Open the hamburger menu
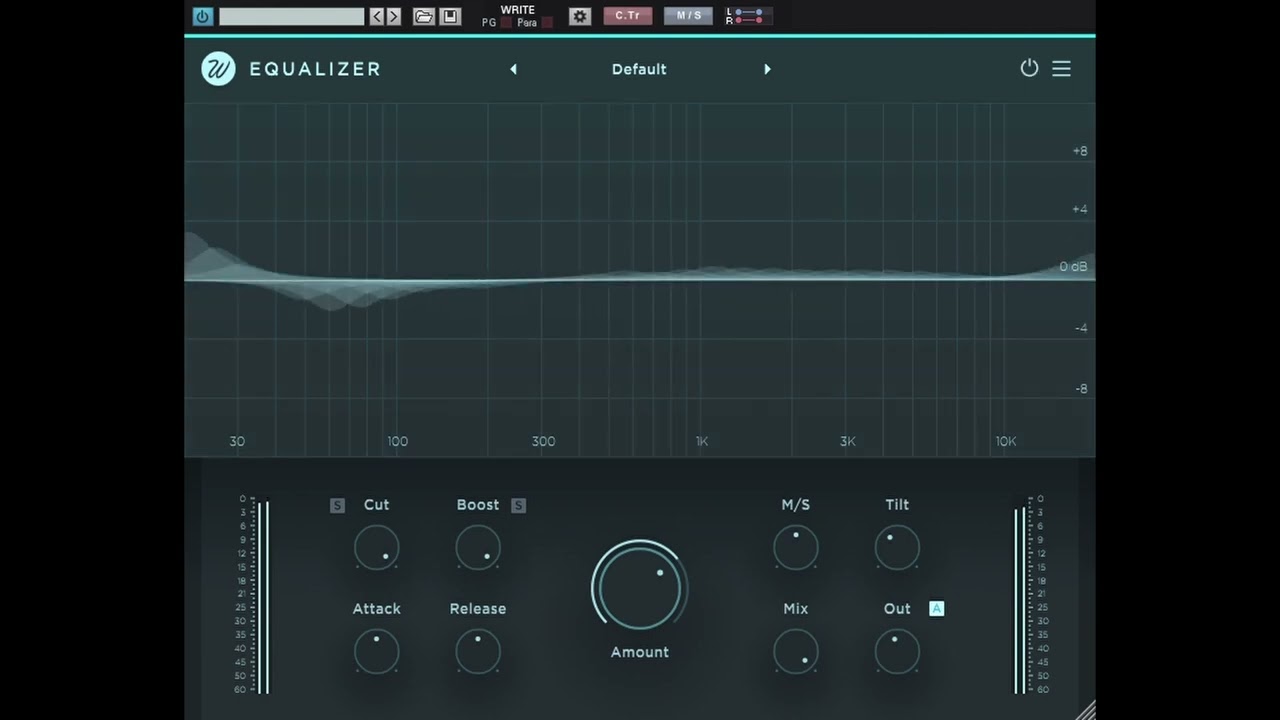The image size is (1280, 720). tap(1062, 68)
